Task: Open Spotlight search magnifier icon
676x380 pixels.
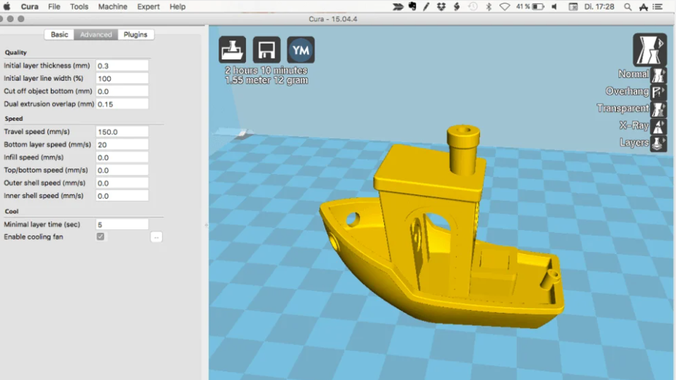Action: click(628, 6)
